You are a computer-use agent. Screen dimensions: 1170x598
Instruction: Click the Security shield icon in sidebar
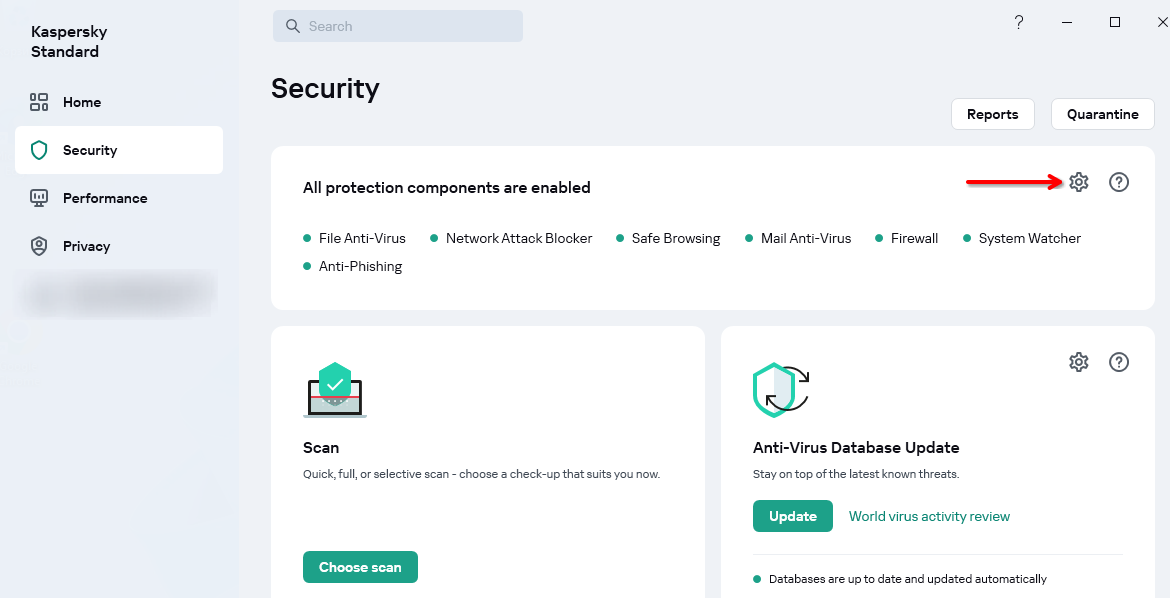[x=39, y=150]
